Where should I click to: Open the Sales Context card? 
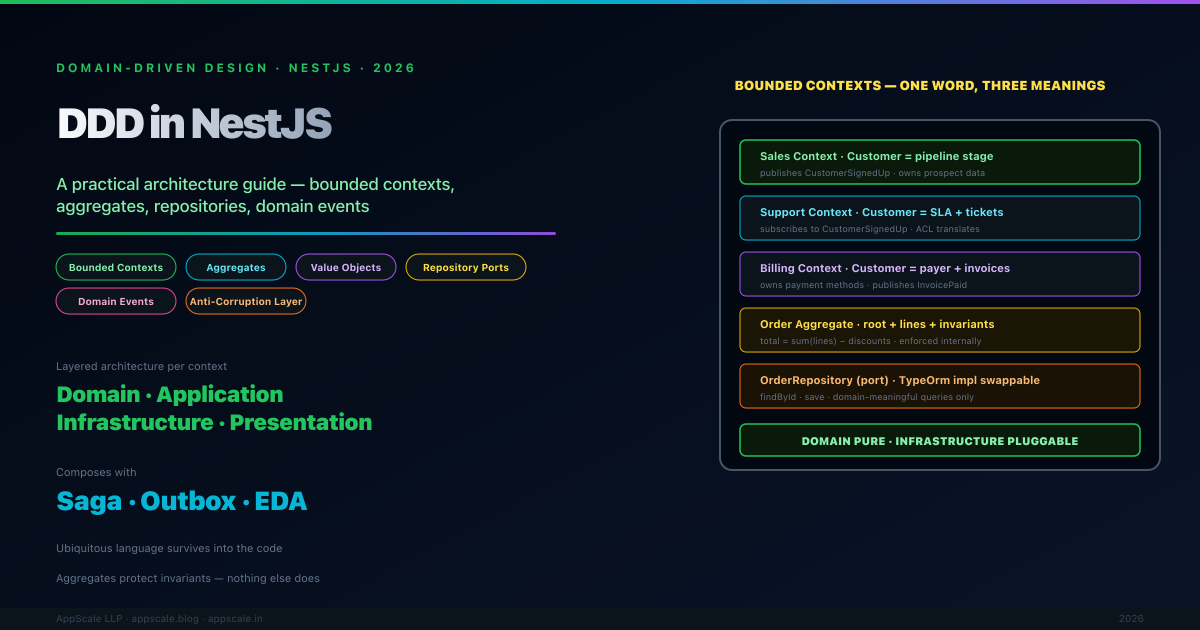939,162
